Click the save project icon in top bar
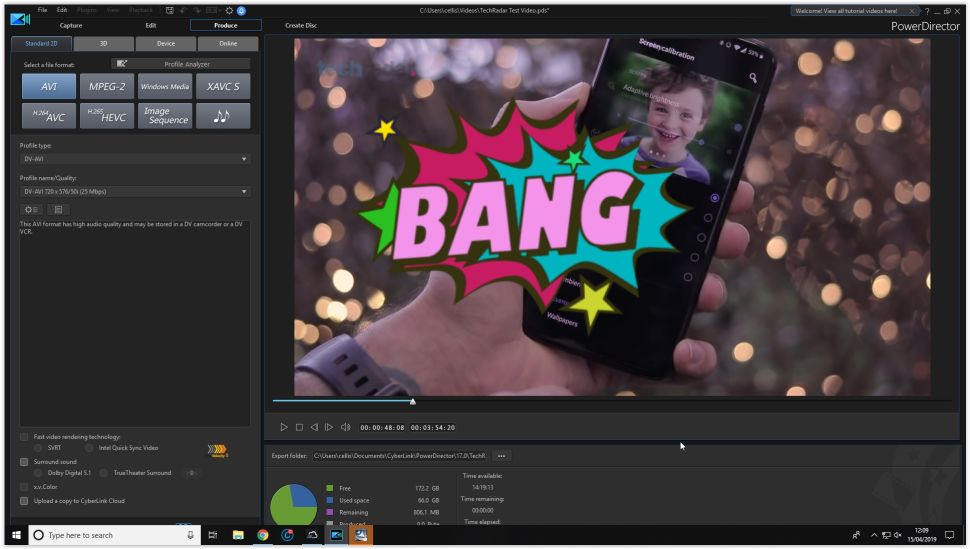This screenshot has height=549, width=970. tap(170, 10)
